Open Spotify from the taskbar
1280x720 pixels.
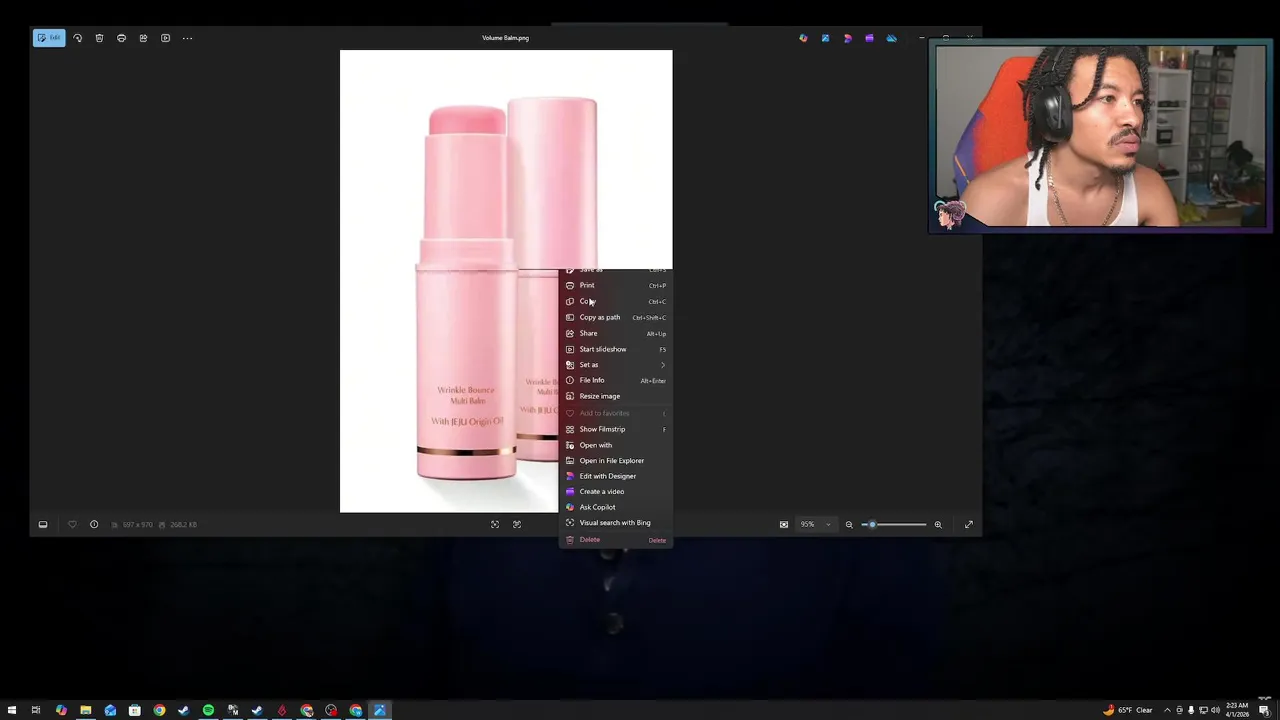coord(208,710)
